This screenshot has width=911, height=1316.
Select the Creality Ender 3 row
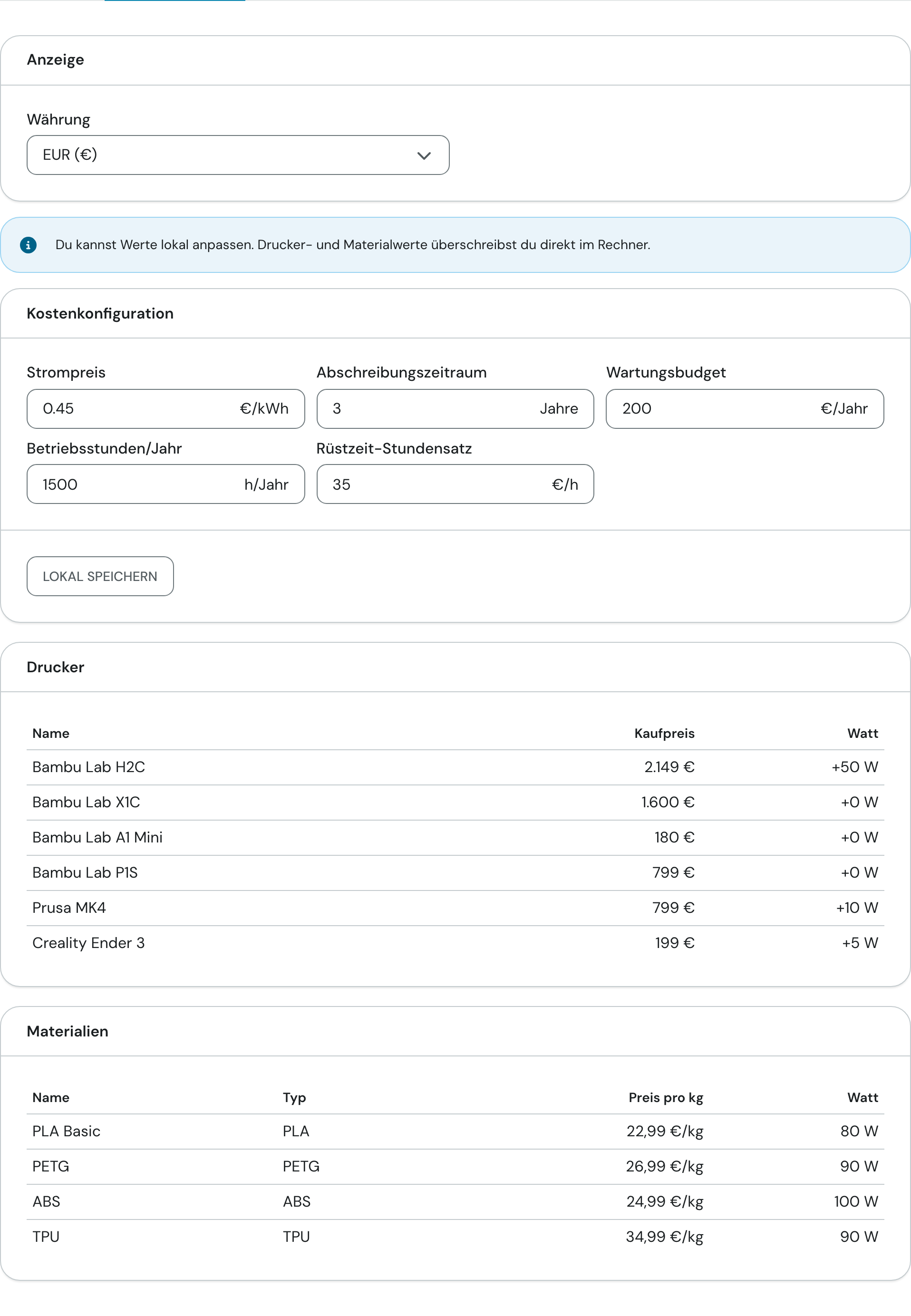tap(455, 943)
